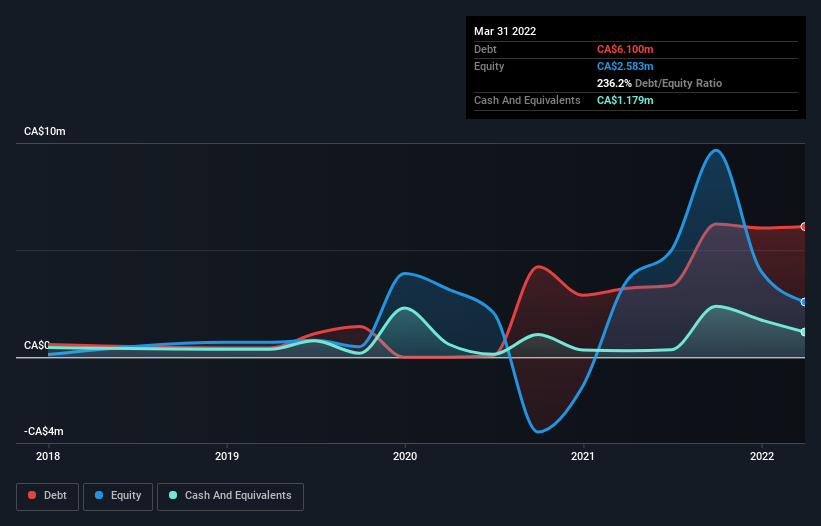Viewport: 821px width, 526px height.
Task: Click the Equity label in tooltip
Action: [x=489, y=66]
